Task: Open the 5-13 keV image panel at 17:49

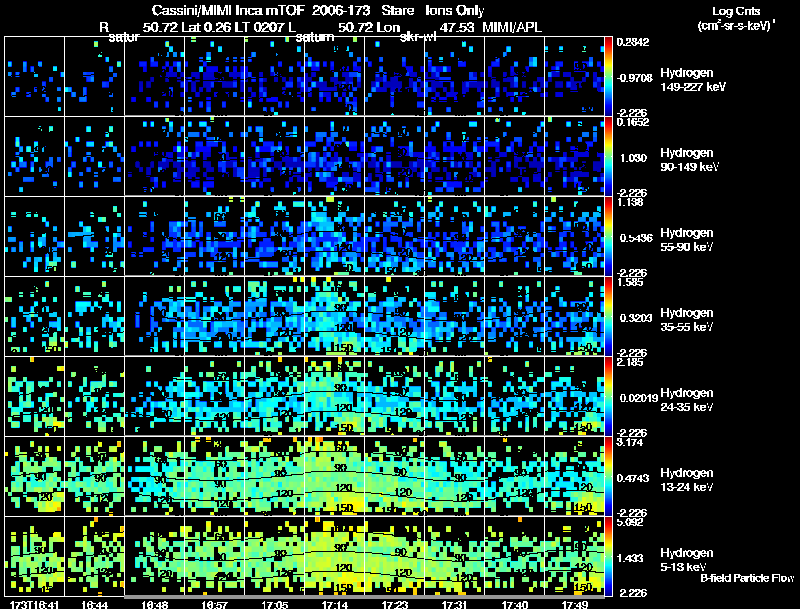Action: click(x=575, y=556)
